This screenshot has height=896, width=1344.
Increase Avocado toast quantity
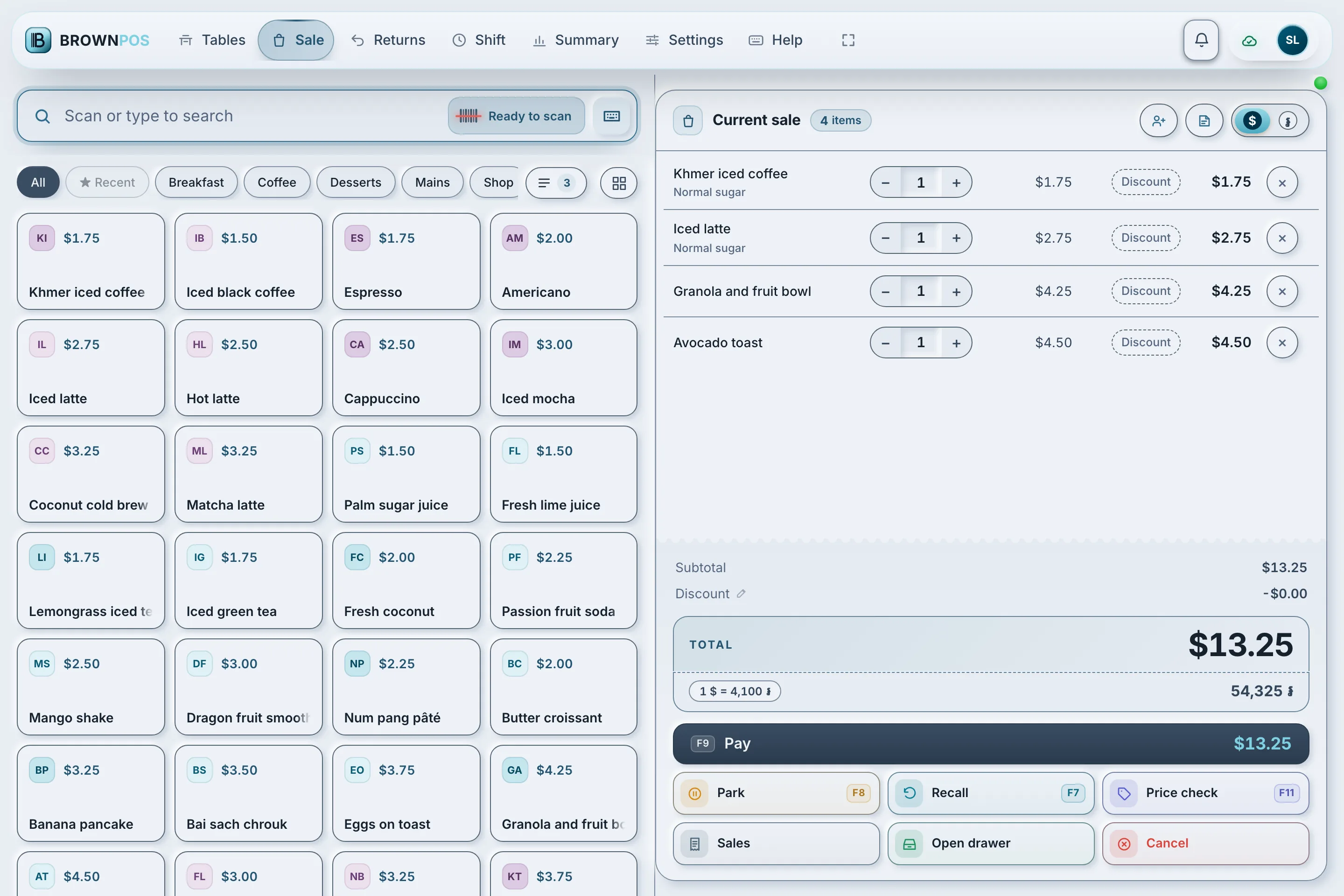956,343
